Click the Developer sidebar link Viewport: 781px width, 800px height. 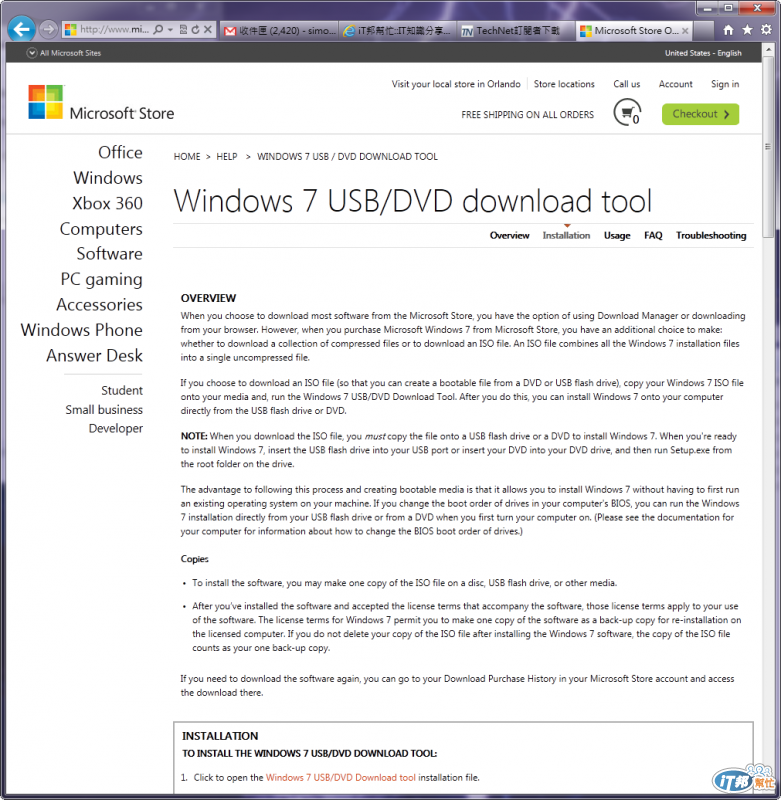116,429
